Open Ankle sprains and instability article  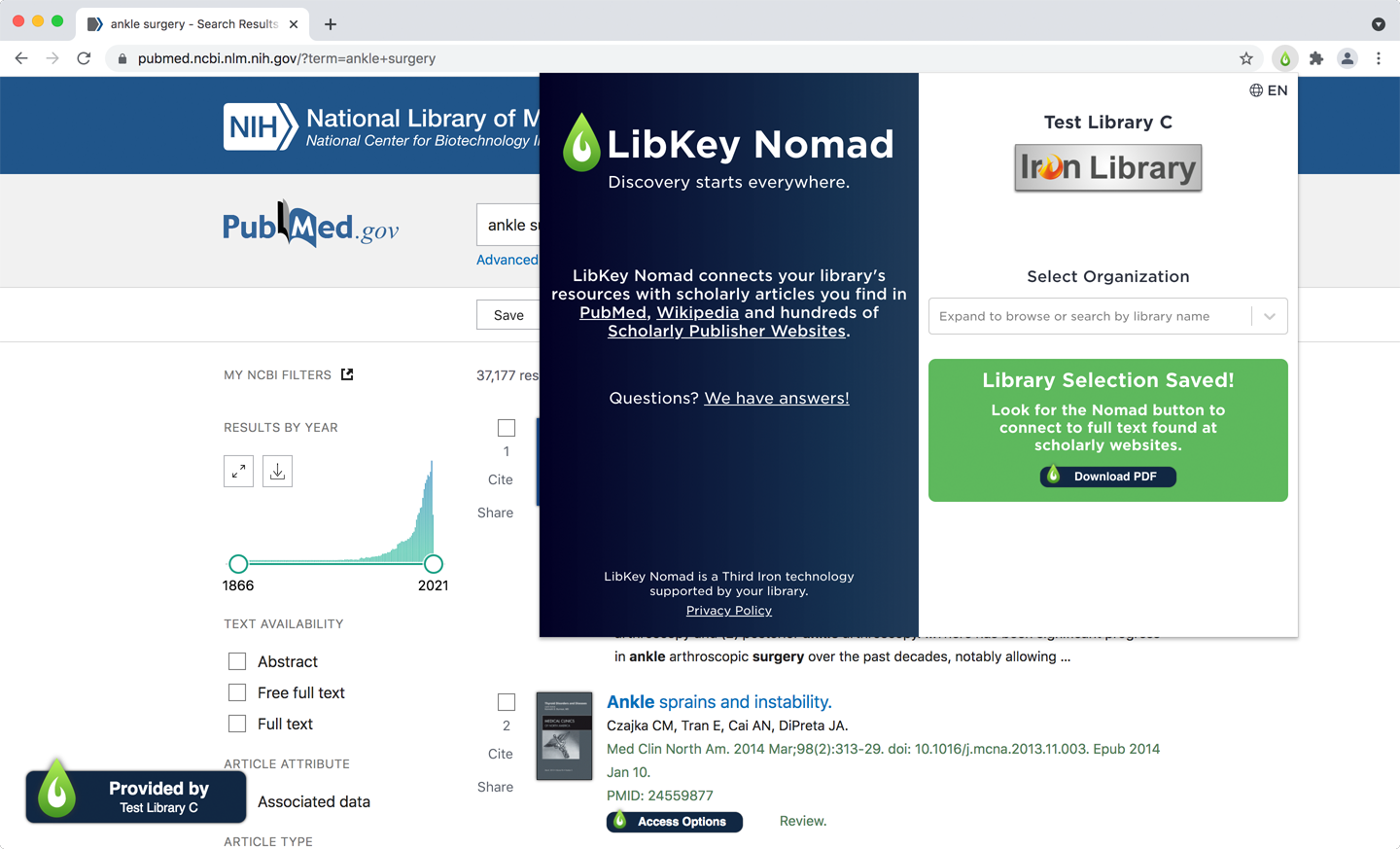(719, 702)
